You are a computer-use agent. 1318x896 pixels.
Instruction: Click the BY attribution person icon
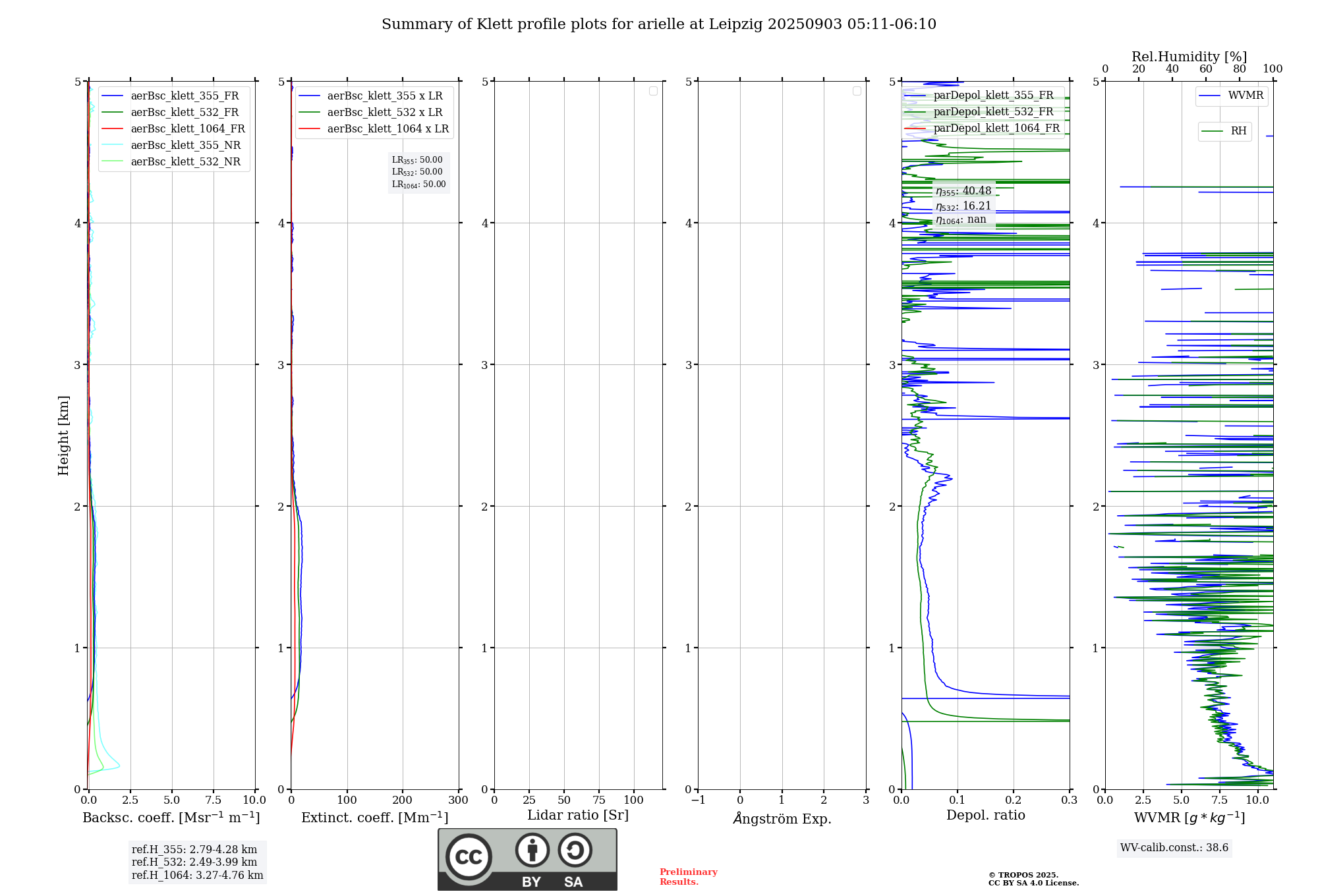(532, 850)
